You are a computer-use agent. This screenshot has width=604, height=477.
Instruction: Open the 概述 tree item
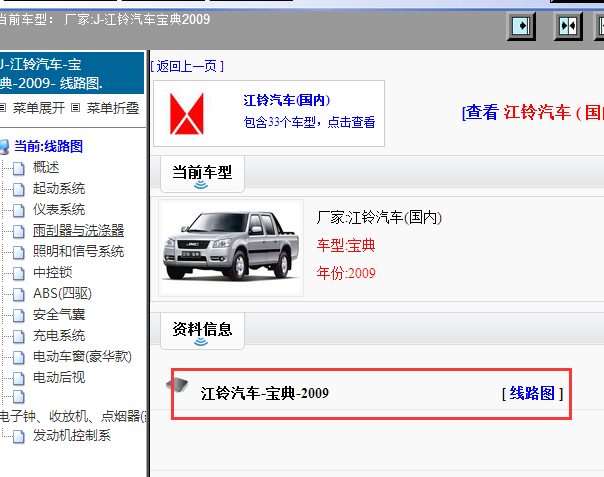(46, 168)
